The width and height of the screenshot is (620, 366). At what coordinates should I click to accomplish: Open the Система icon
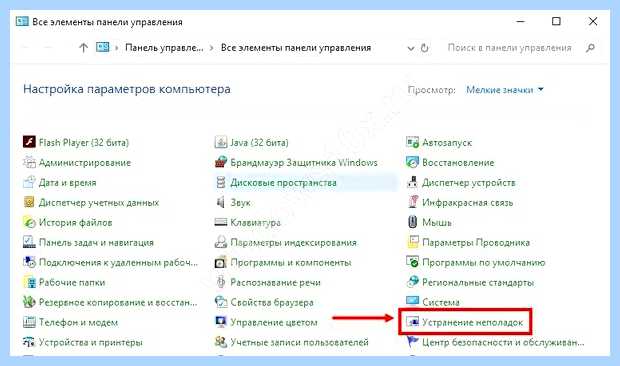pyautogui.click(x=412, y=302)
